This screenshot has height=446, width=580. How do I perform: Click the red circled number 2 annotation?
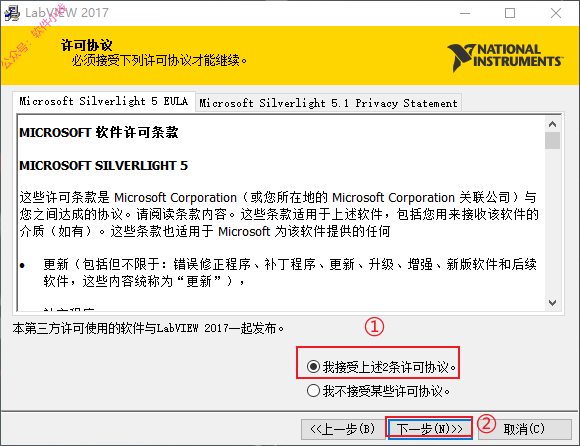point(486,423)
